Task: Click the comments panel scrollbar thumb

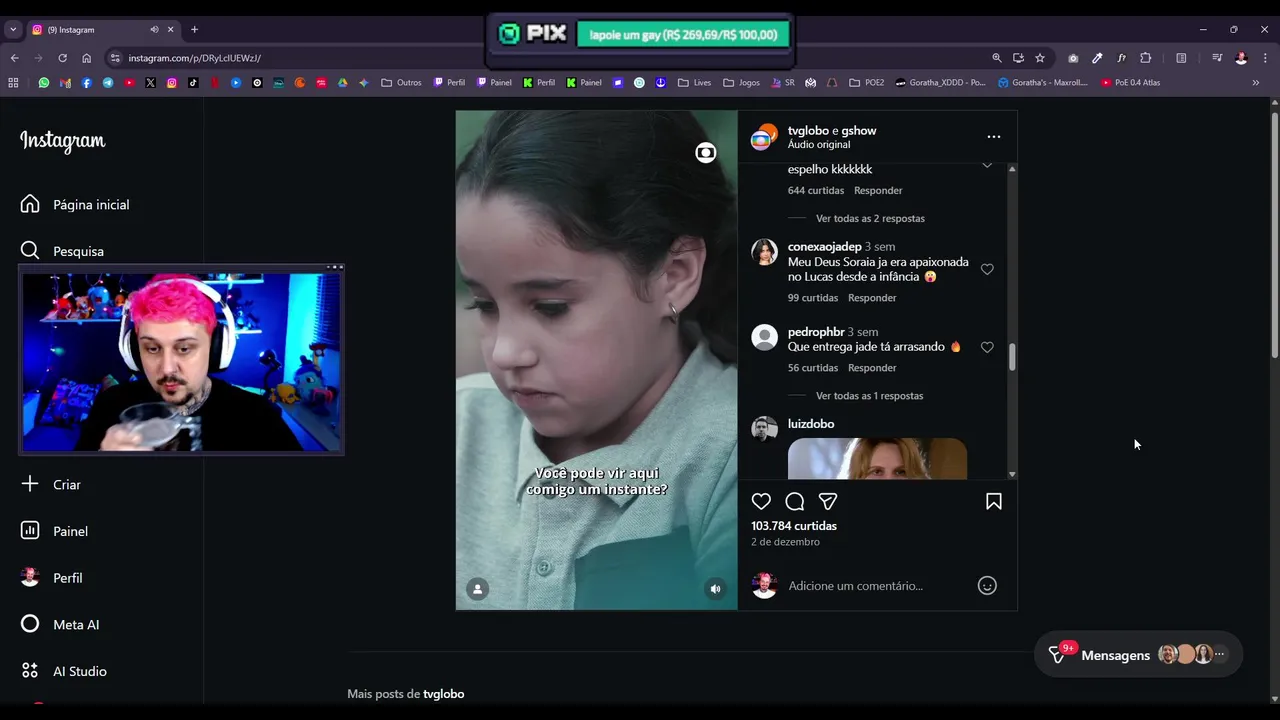Action: coord(1012,357)
